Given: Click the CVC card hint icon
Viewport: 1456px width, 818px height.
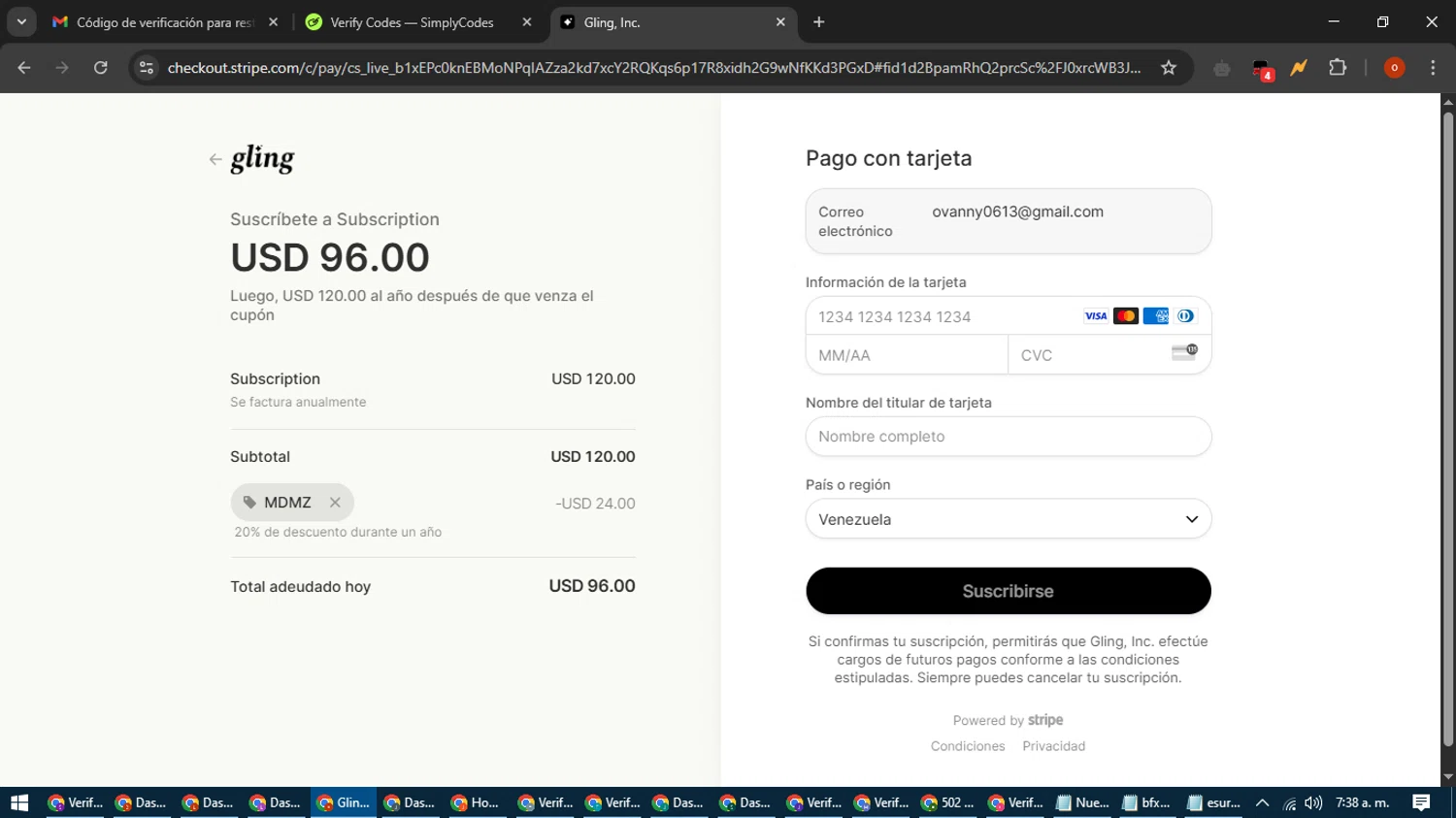Looking at the screenshot, I should 1185,352.
